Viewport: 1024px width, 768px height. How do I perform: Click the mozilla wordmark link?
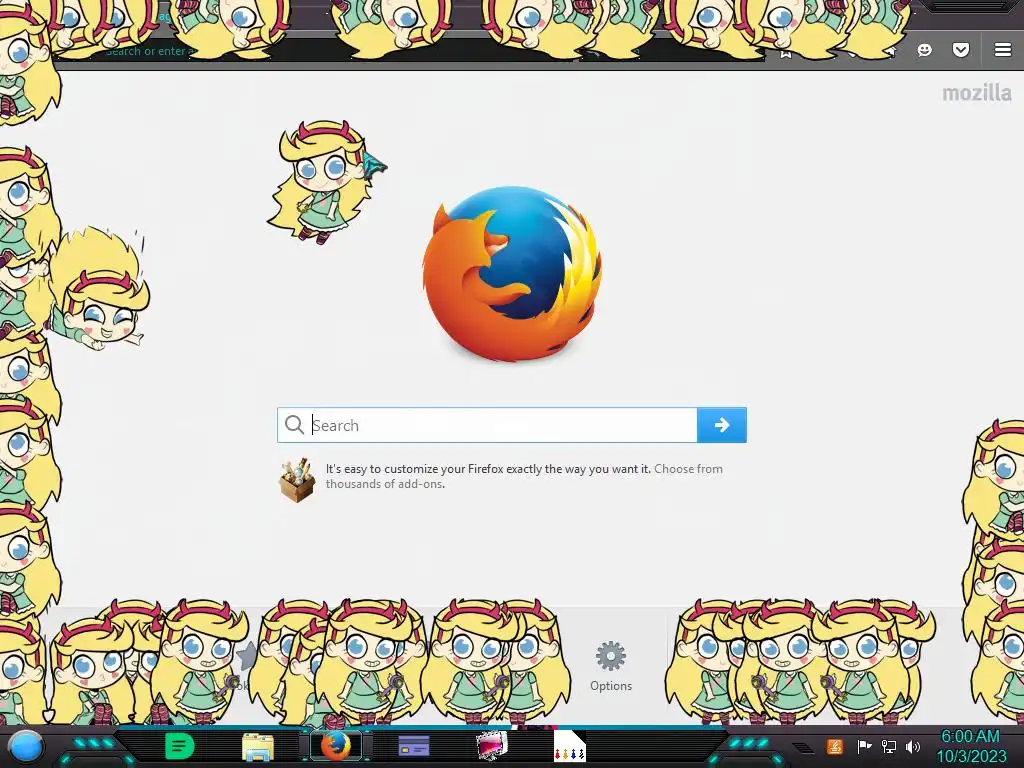(x=976, y=93)
